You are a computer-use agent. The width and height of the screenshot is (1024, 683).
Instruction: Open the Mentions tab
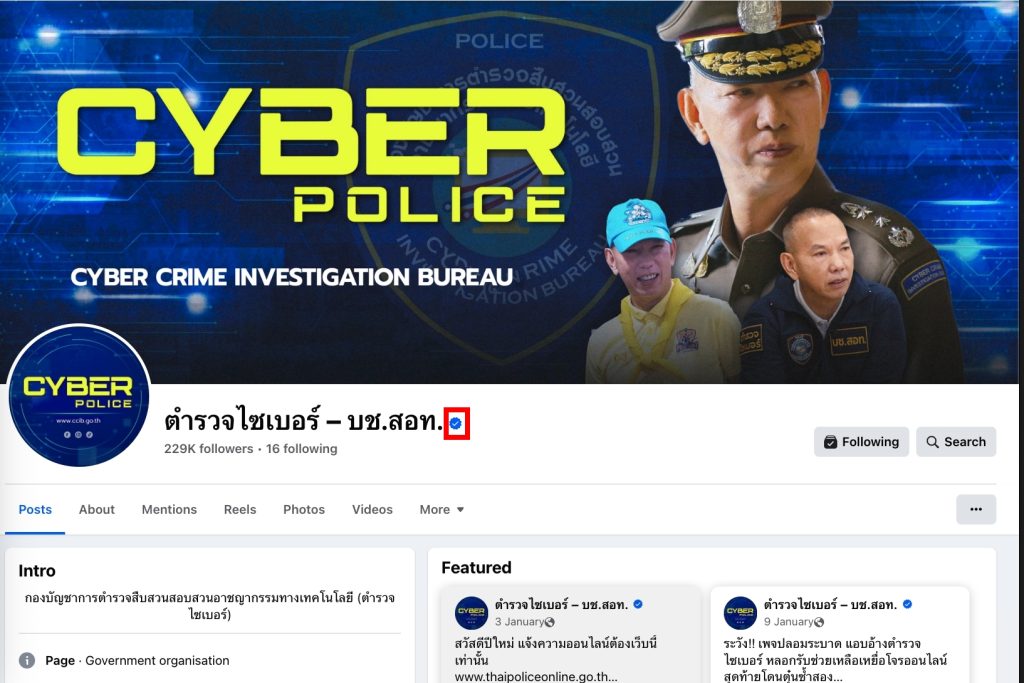(169, 509)
